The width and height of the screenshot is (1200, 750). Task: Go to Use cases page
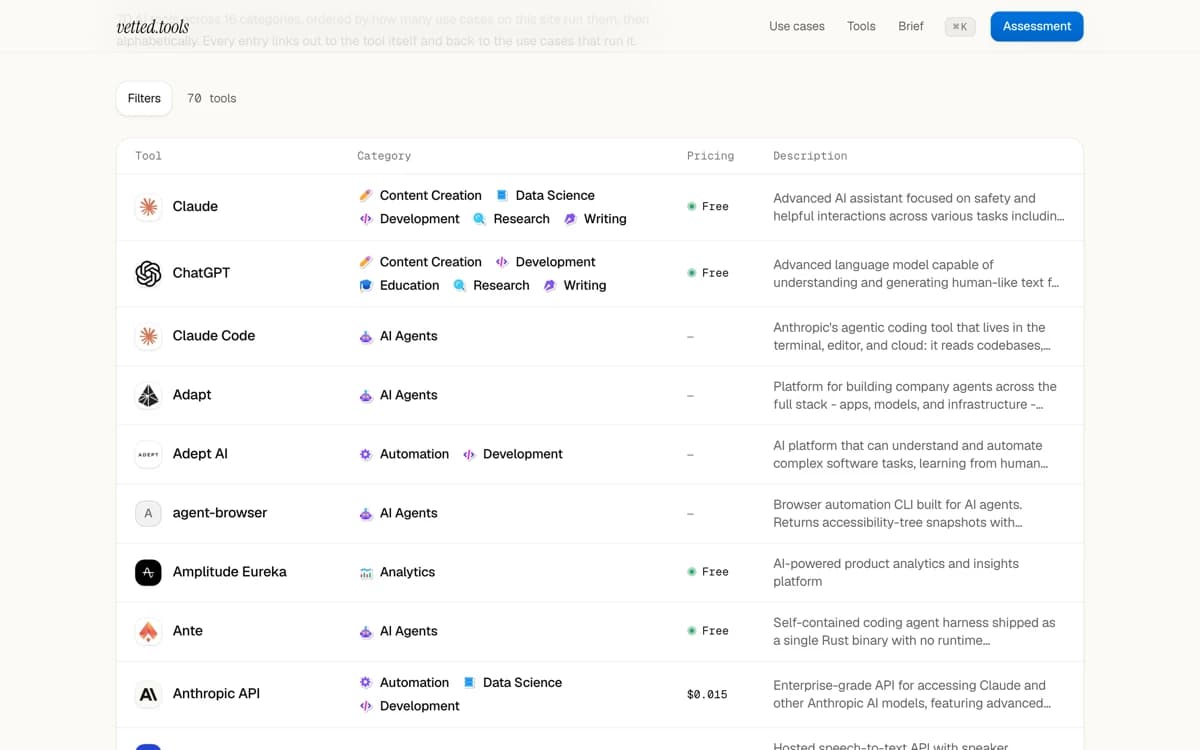[x=797, y=26]
